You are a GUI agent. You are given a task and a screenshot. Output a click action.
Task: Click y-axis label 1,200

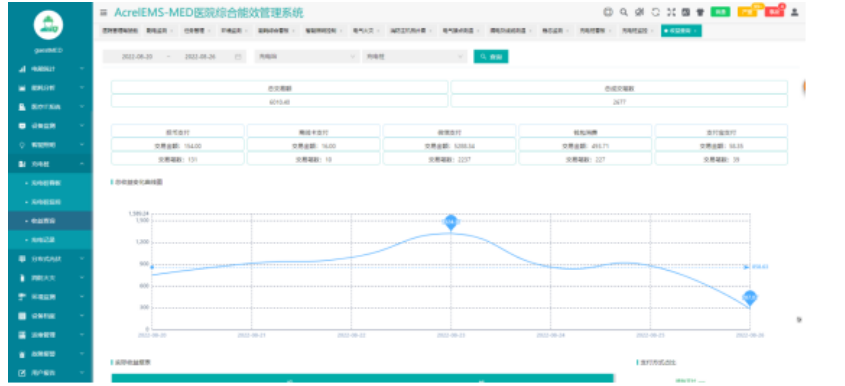pyautogui.click(x=141, y=242)
